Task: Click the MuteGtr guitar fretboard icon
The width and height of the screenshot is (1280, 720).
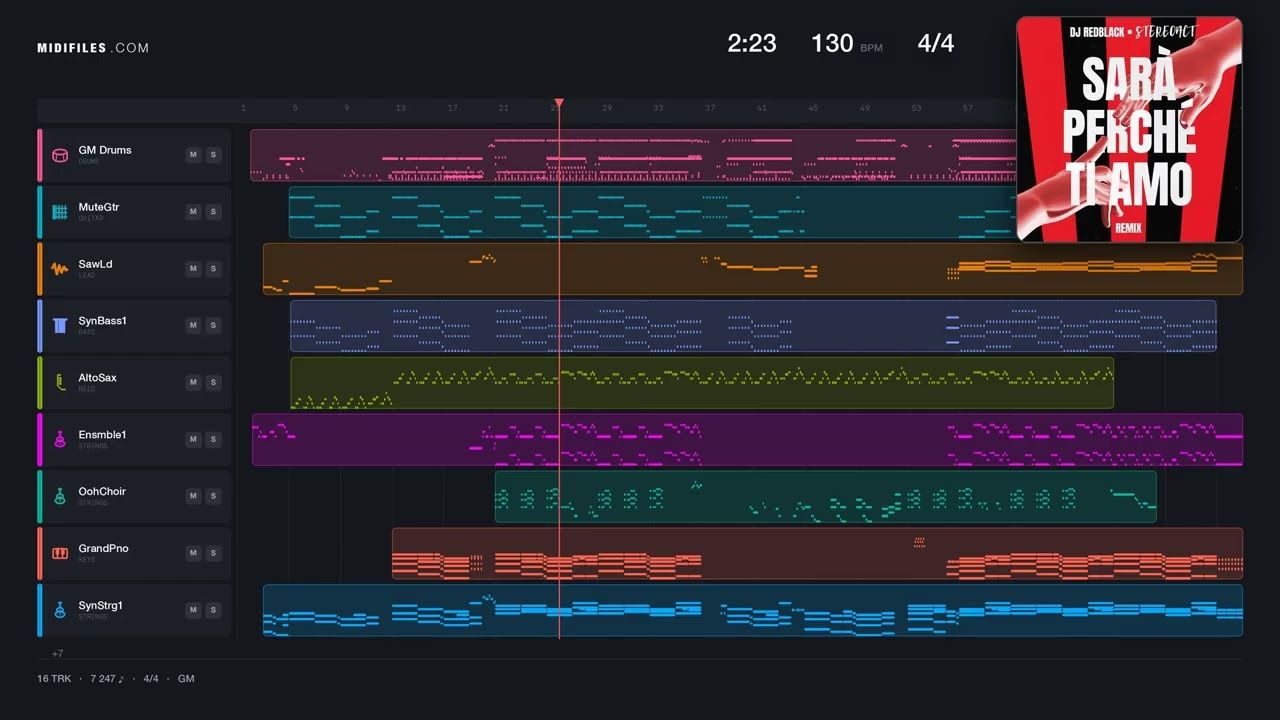Action: pyautogui.click(x=60, y=212)
